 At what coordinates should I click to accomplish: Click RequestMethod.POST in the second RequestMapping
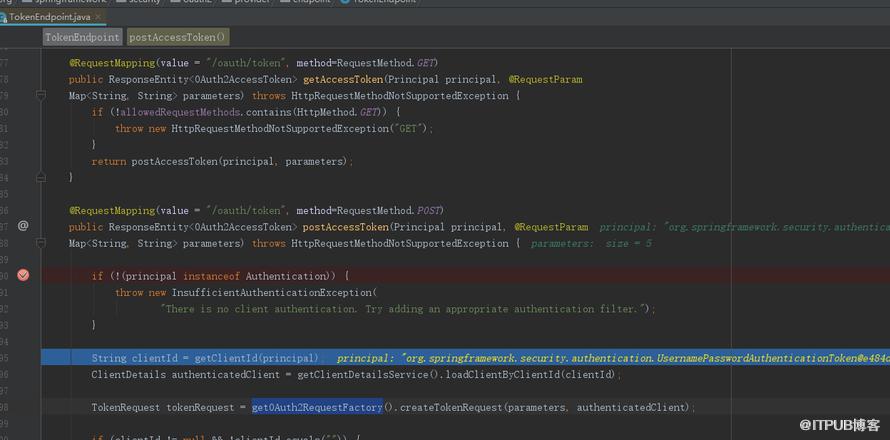(388, 211)
